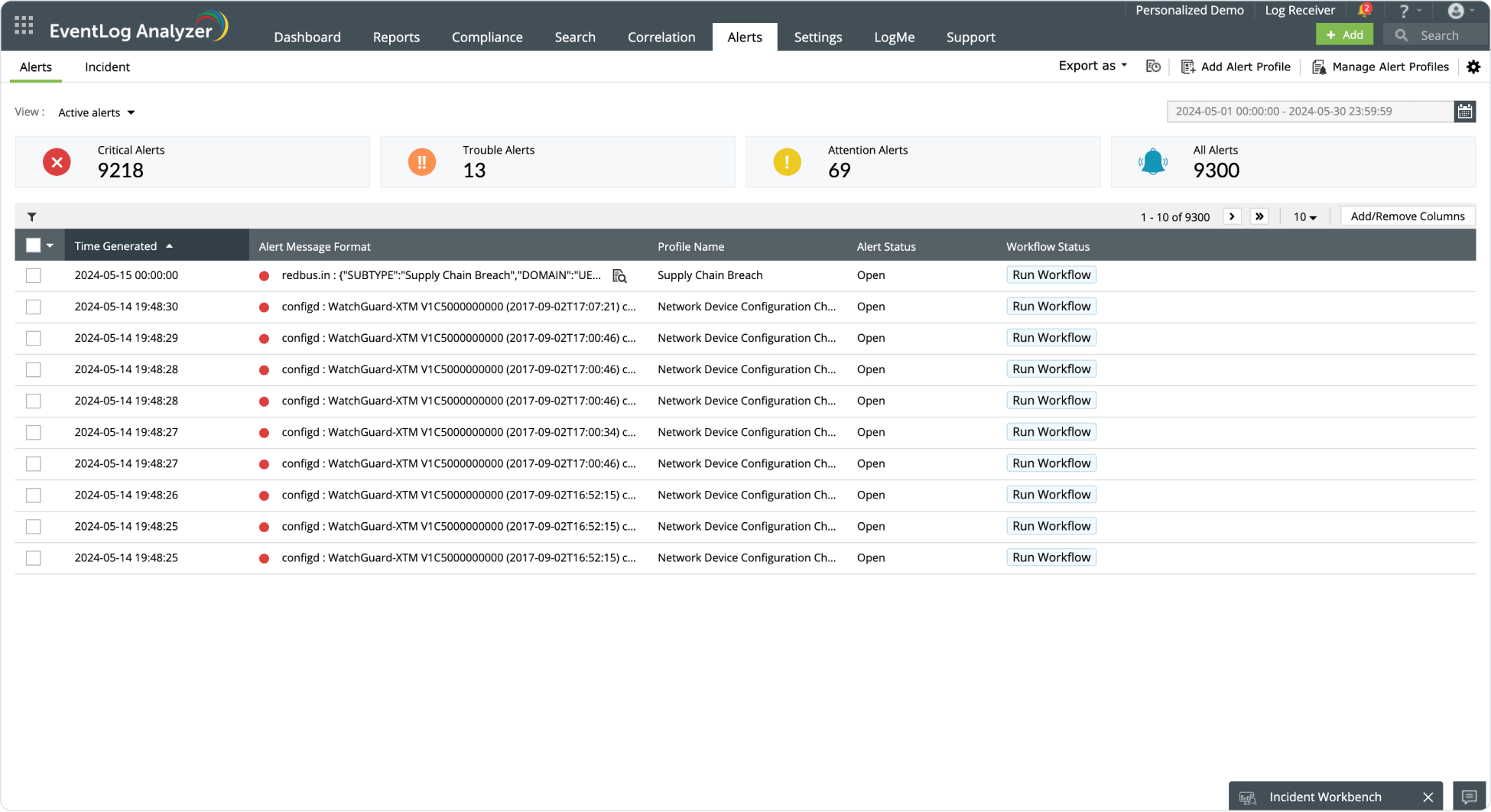
Task: View log details icon for redbus.in alert
Action: pyautogui.click(x=619, y=276)
